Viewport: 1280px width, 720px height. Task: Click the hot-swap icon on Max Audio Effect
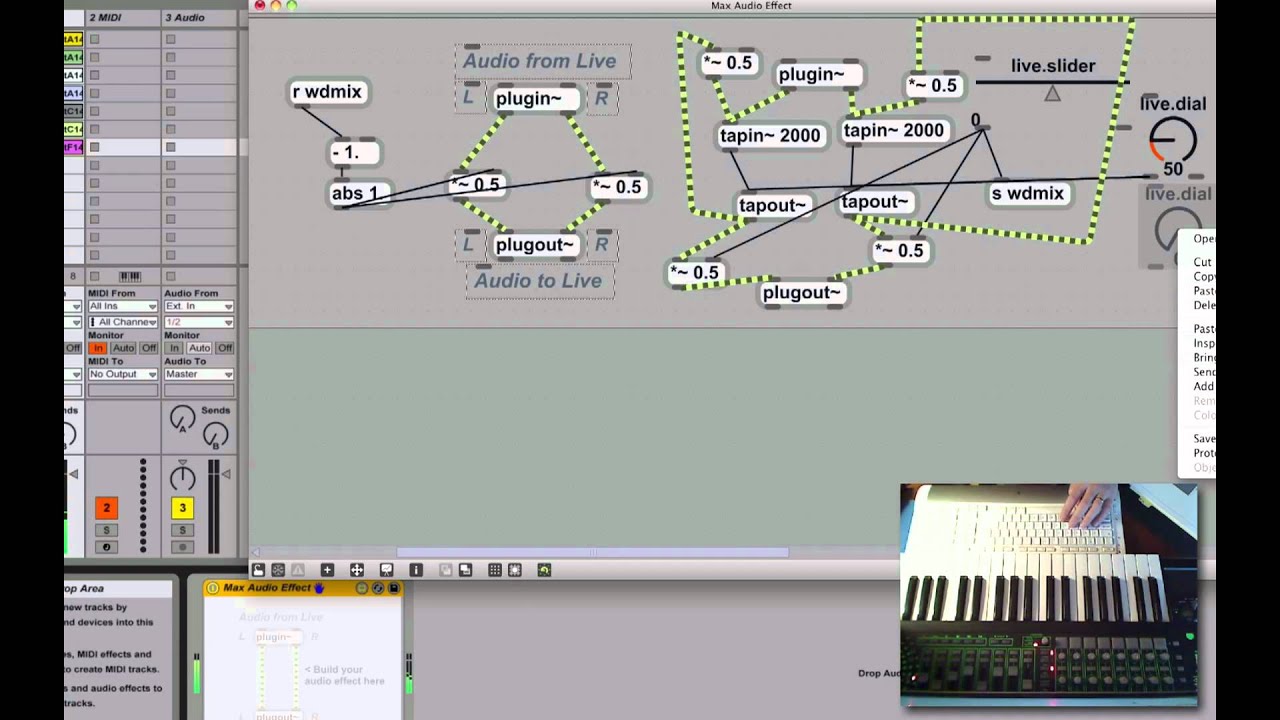pyautogui.click(x=378, y=588)
